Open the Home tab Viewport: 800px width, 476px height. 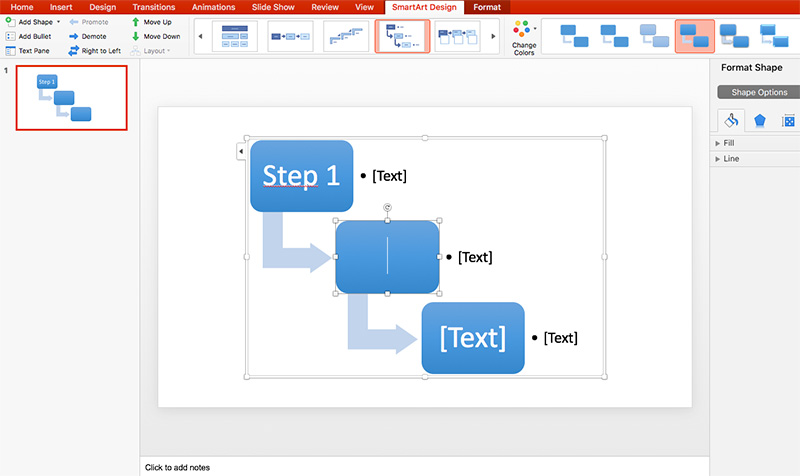tap(22, 7)
